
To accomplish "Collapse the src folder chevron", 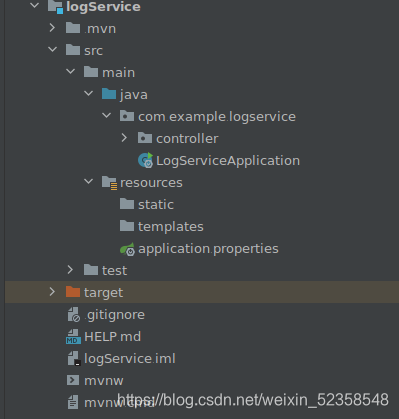I will pos(52,50).
